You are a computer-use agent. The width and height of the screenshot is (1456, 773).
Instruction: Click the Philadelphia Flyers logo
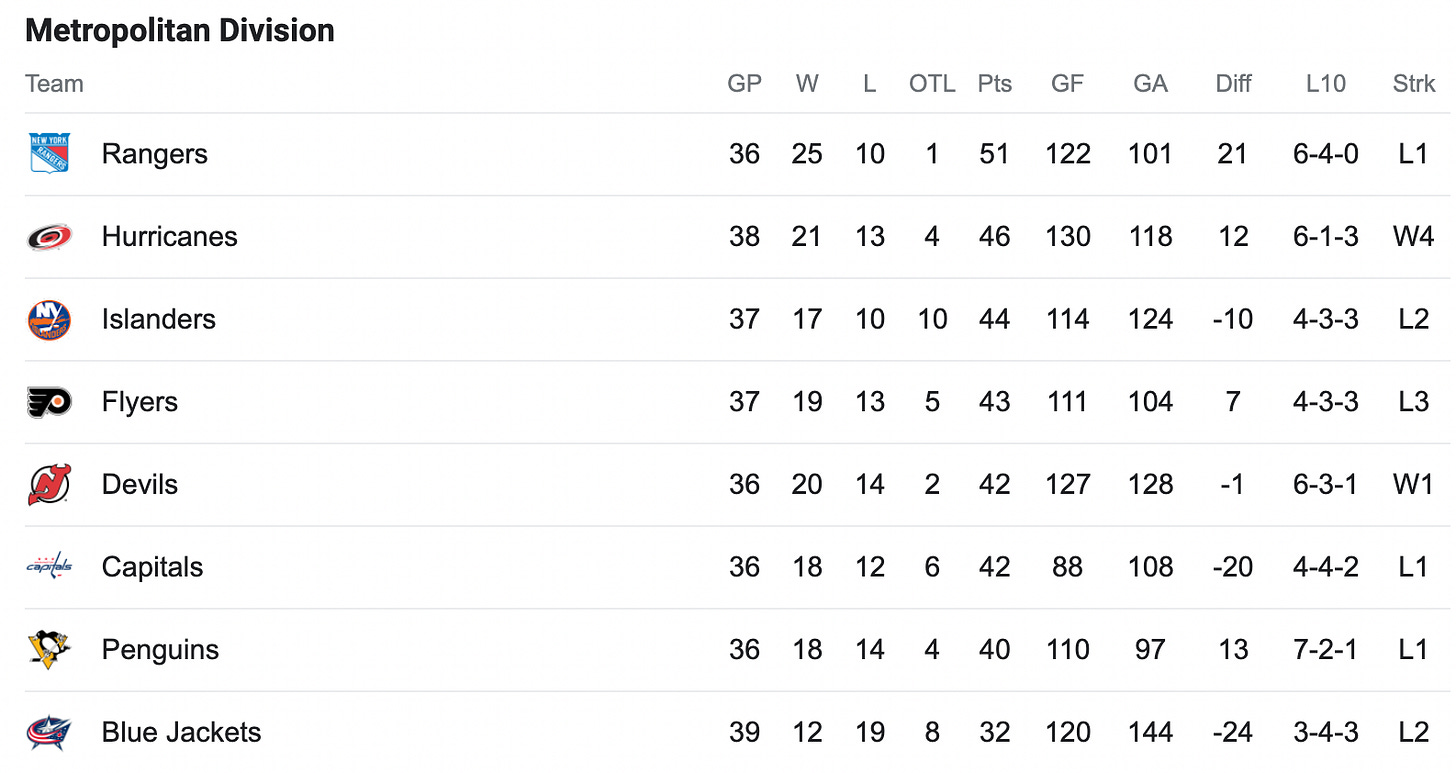tap(49, 402)
